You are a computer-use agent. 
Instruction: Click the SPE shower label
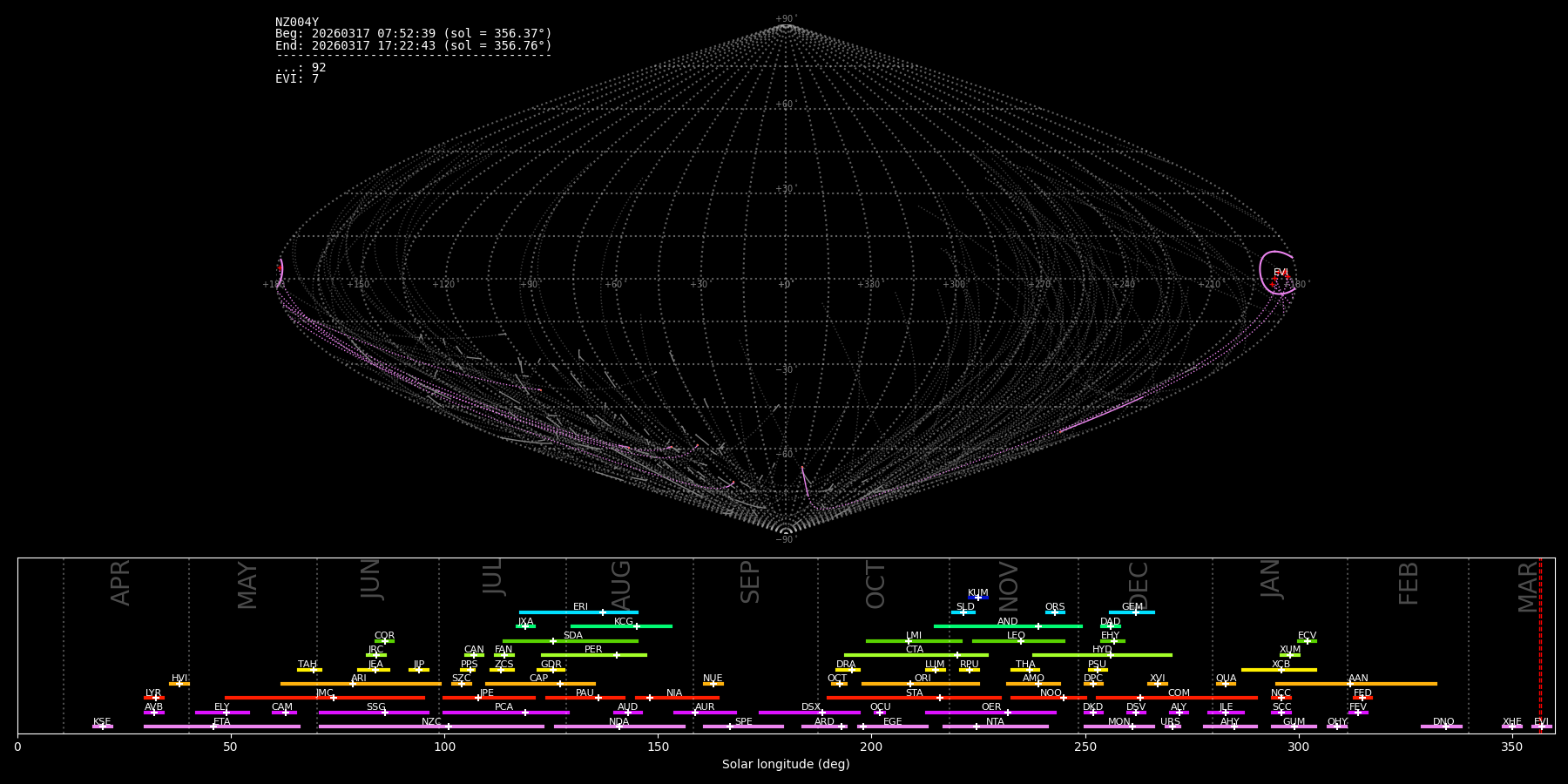tap(743, 722)
